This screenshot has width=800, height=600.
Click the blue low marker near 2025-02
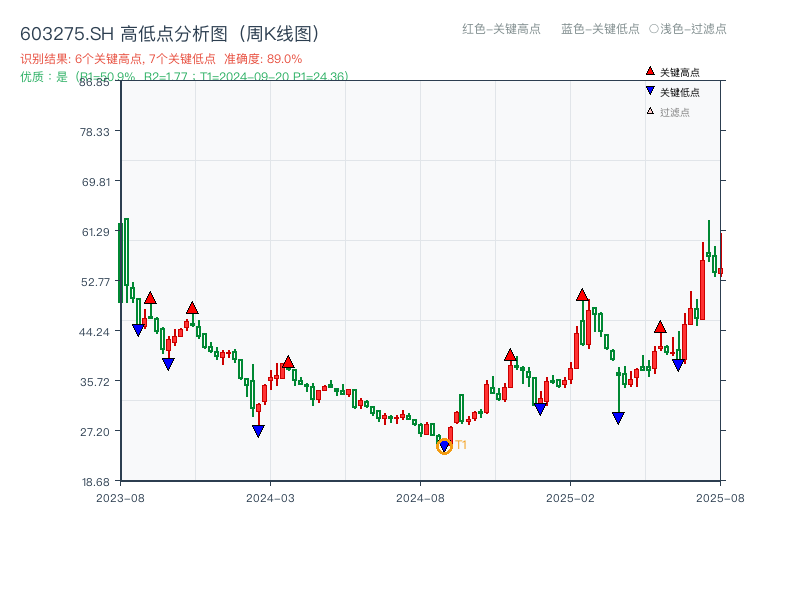(540, 407)
